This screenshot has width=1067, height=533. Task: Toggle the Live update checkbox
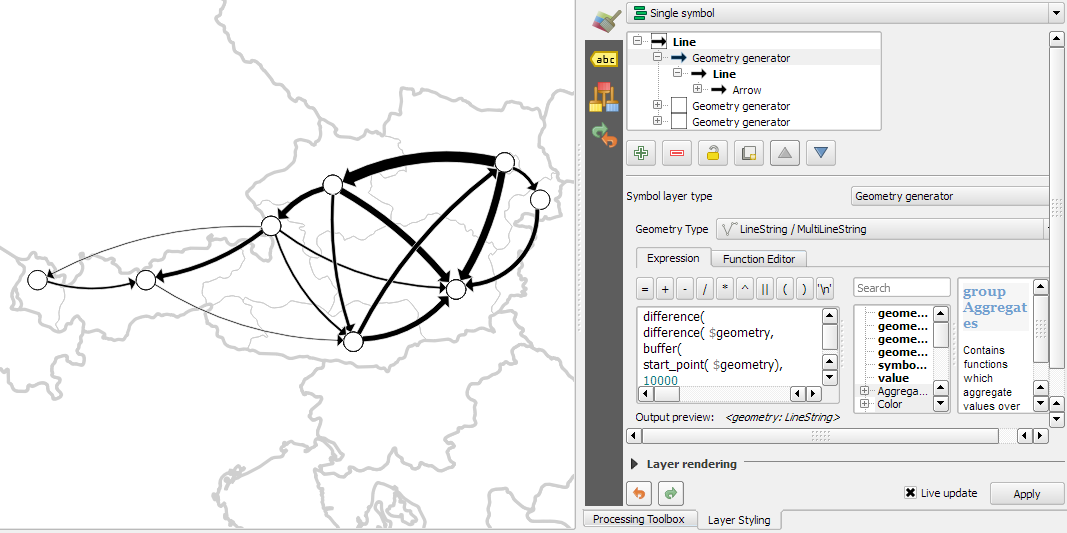click(910, 493)
